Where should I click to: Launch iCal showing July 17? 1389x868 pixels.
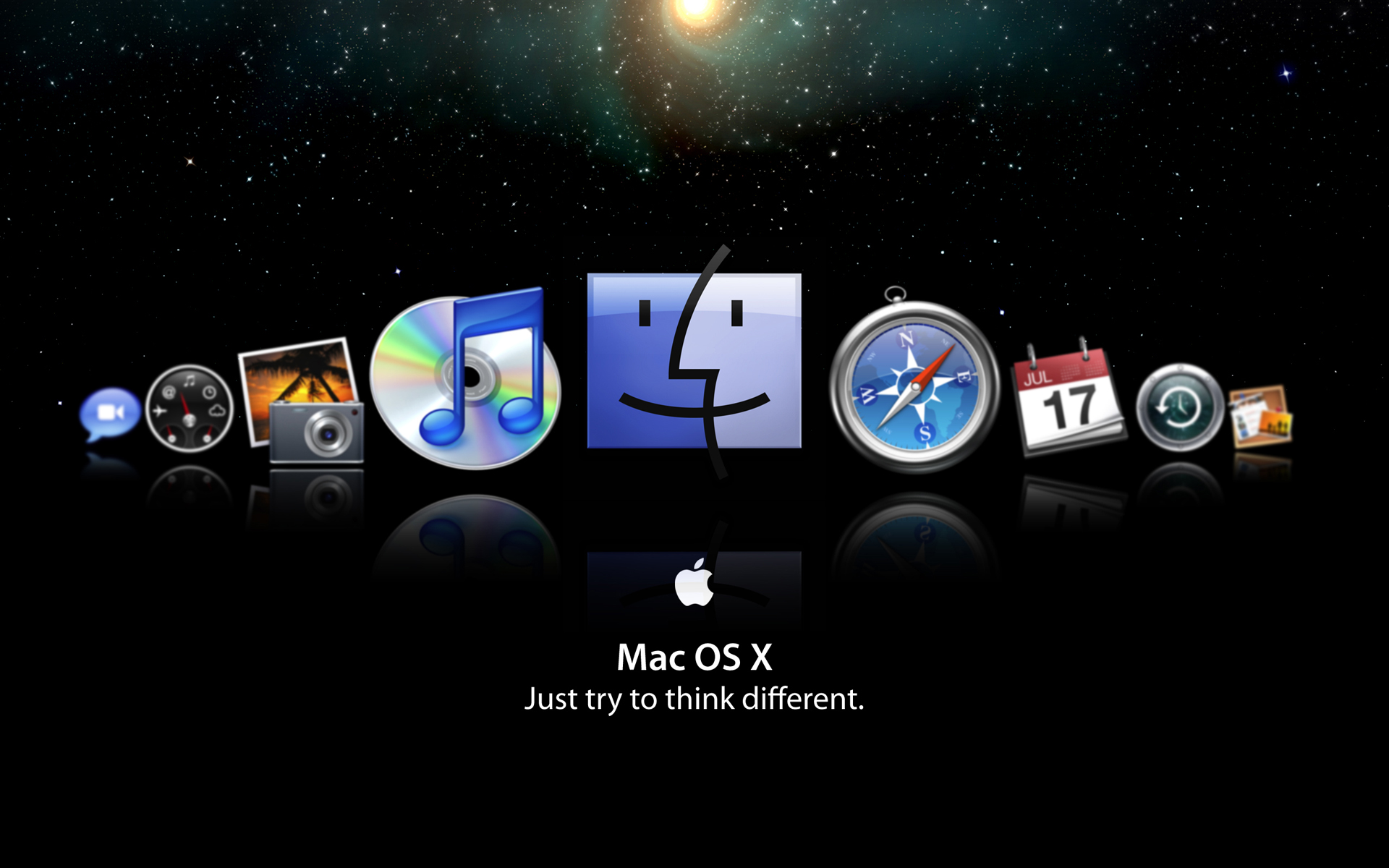[1071, 405]
